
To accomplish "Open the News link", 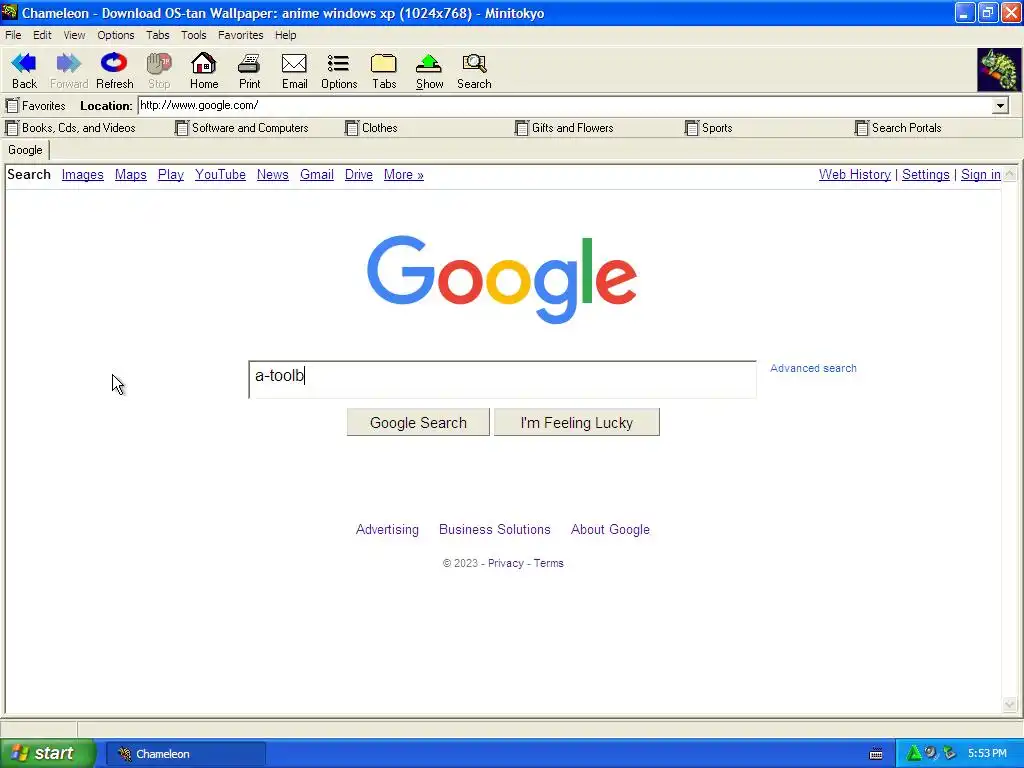I will 272,175.
